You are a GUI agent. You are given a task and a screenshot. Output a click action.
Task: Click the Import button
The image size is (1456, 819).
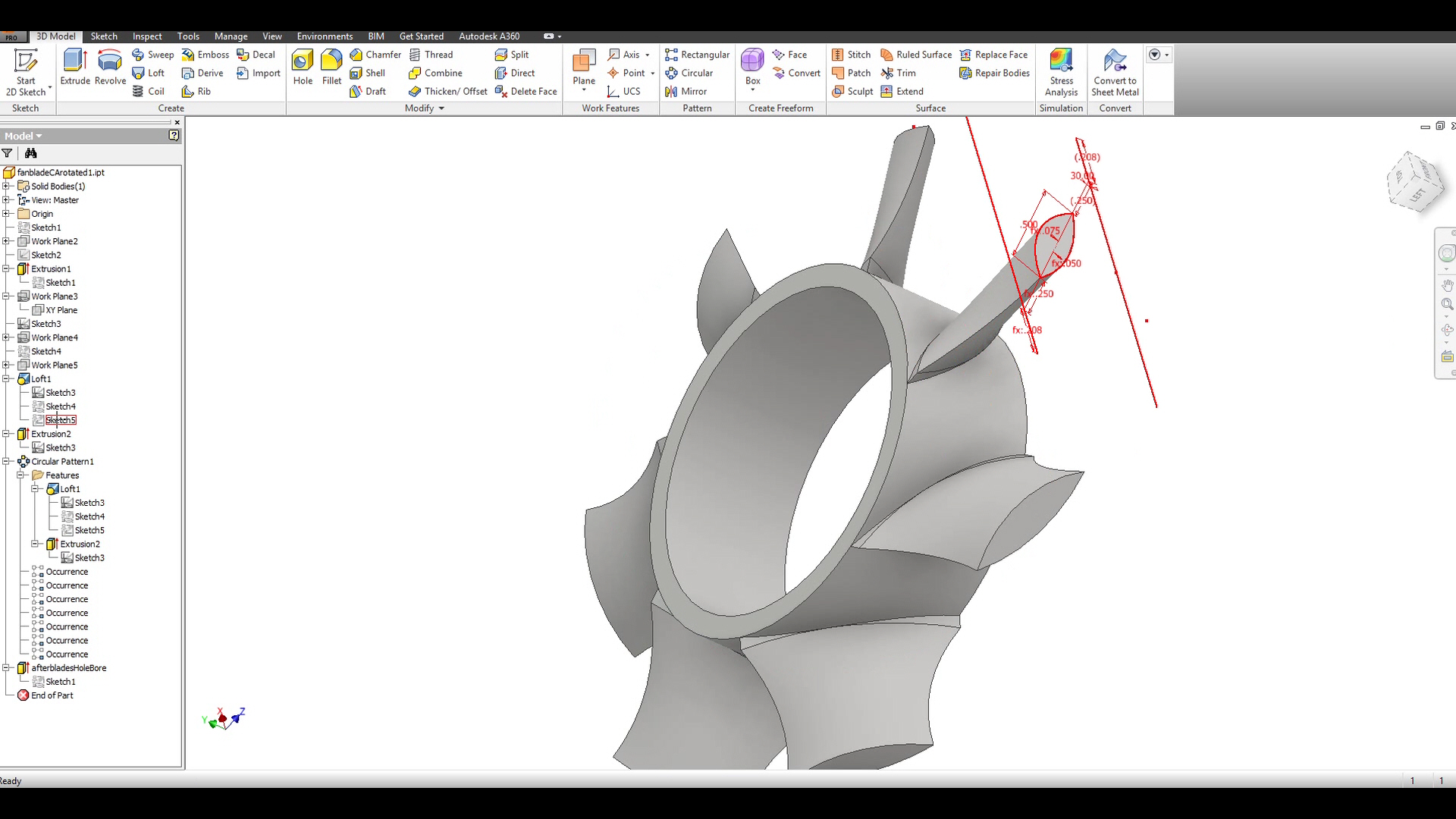(258, 73)
